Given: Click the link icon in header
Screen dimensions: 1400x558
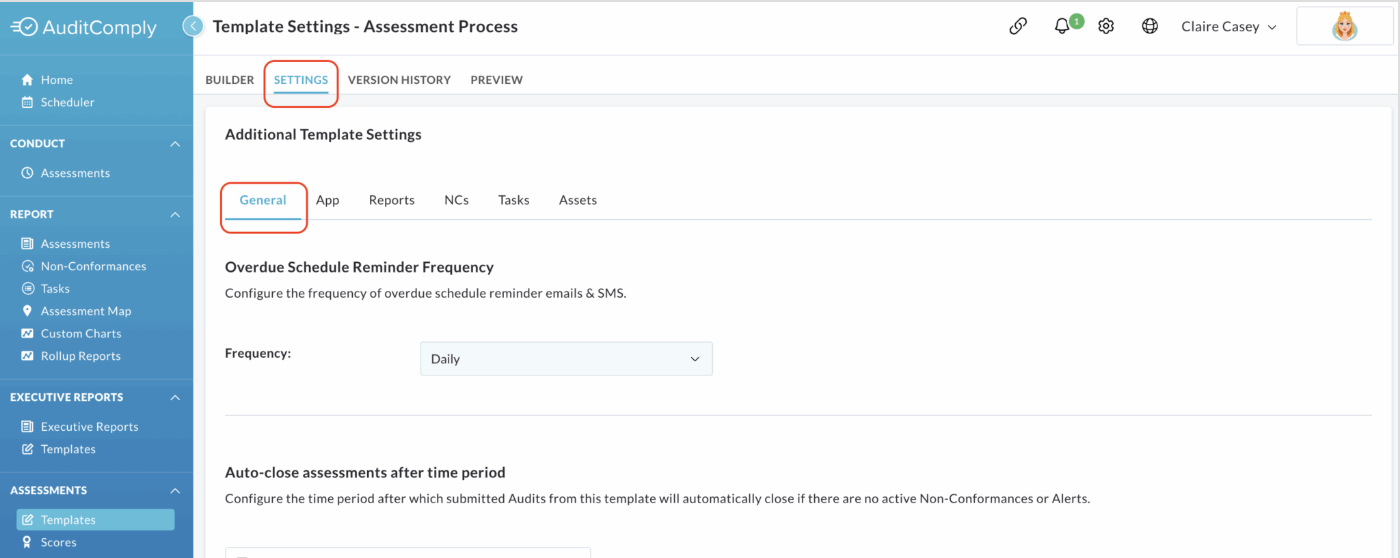Looking at the screenshot, I should point(1018,27).
